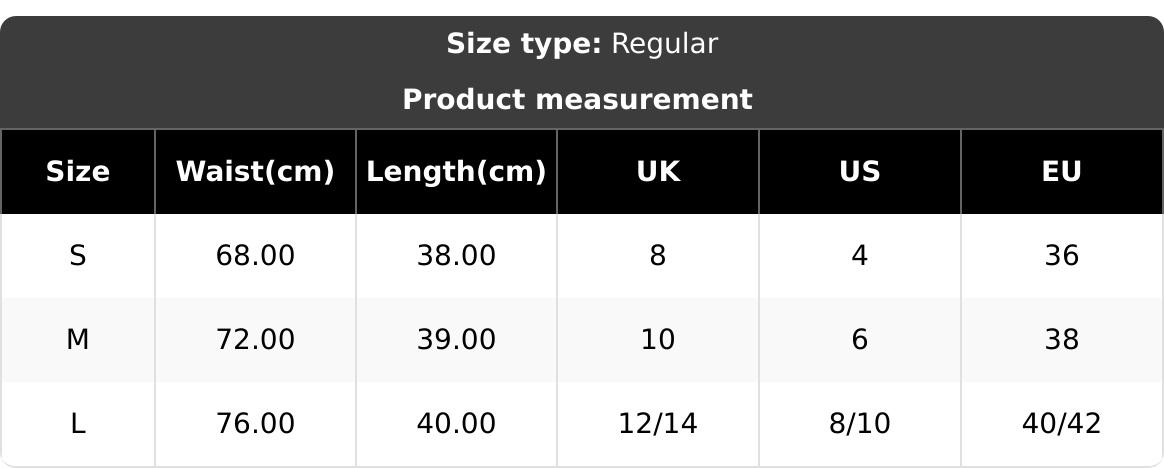The height and width of the screenshot is (468, 1164).
Task: Select the M size row label
Action: click(x=78, y=340)
